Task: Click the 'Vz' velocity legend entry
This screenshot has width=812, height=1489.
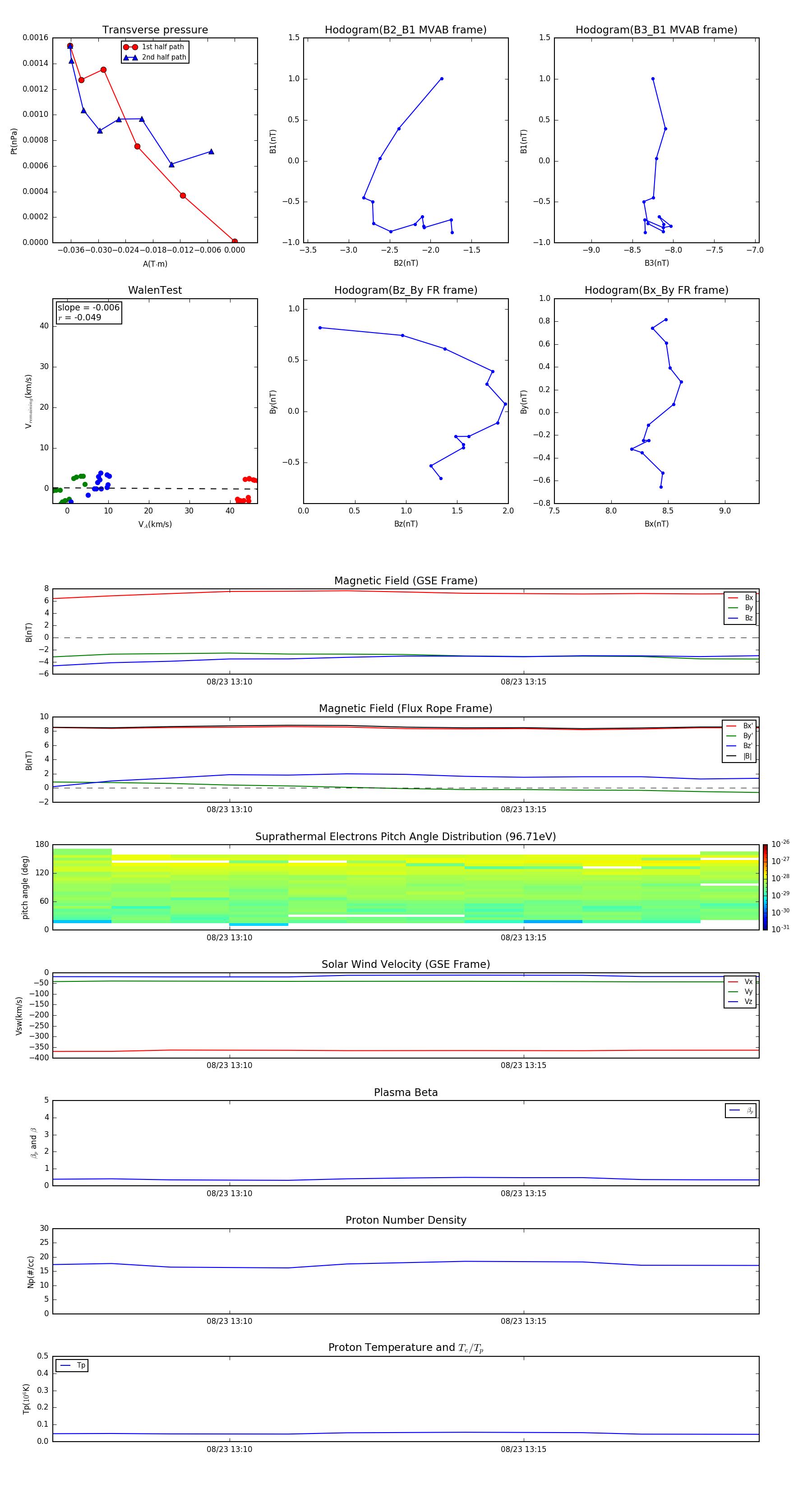Action: [x=740, y=1002]
